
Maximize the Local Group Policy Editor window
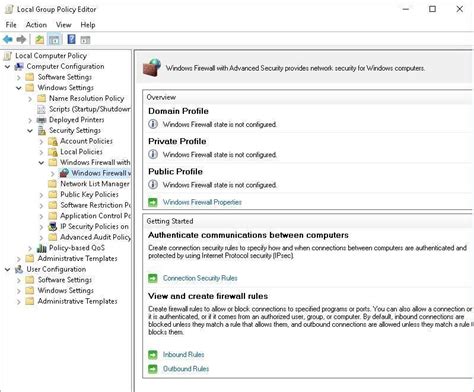tap(432, 9)
